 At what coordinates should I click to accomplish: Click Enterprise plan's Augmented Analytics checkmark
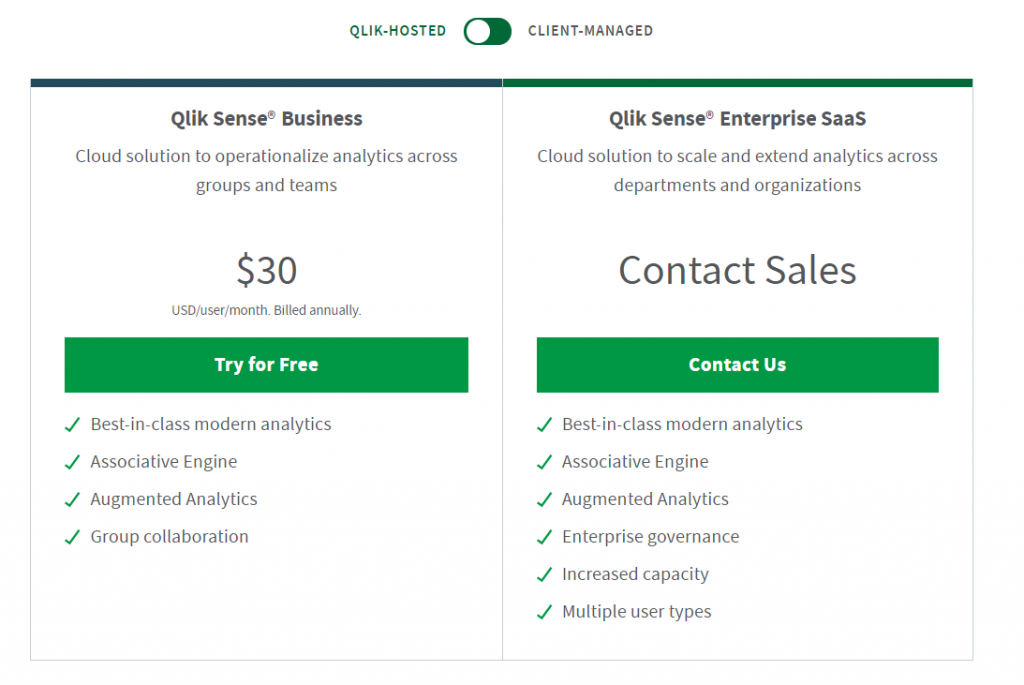544,500
